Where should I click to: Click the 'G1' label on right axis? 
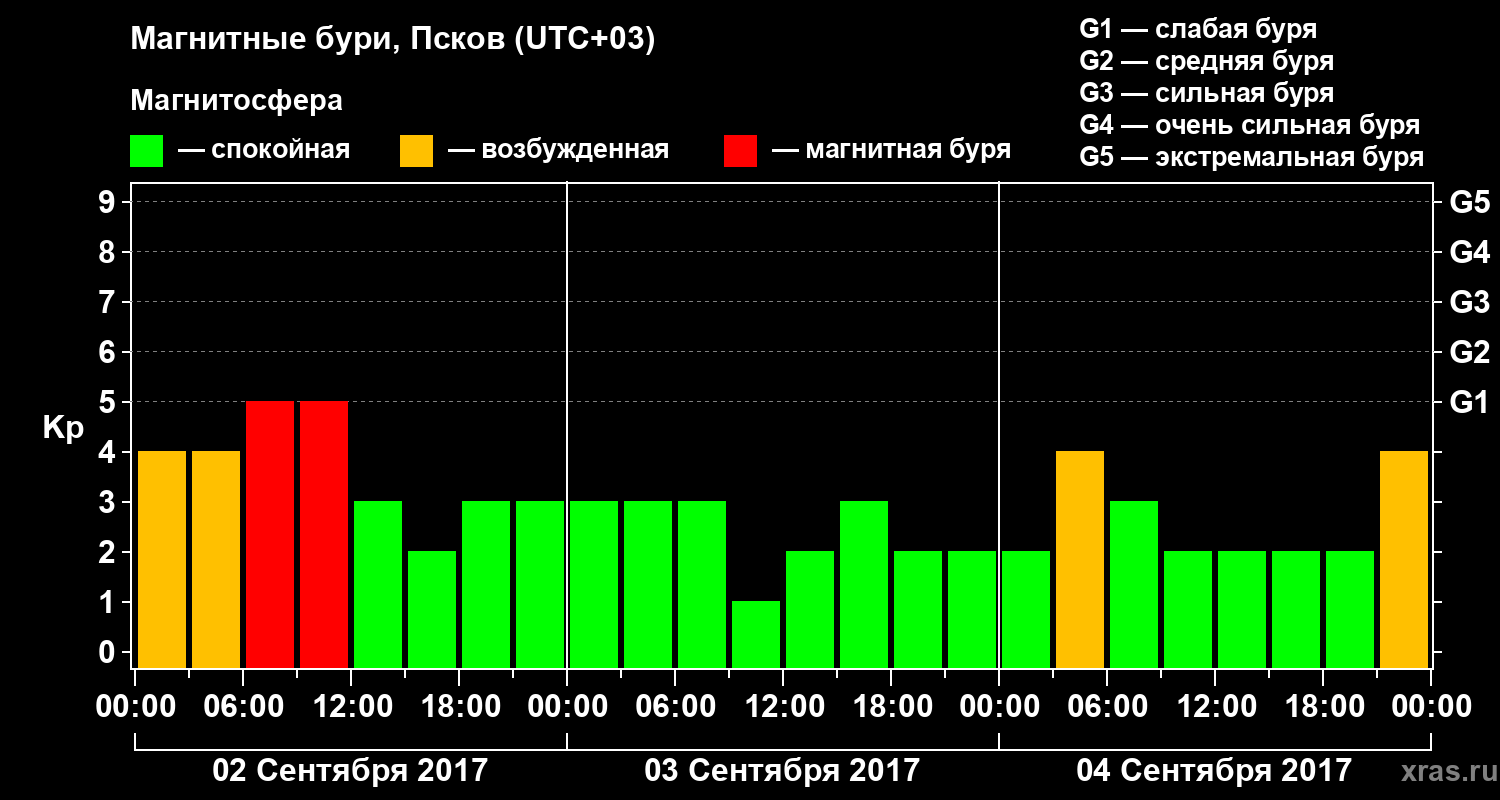click(1469, 402)
